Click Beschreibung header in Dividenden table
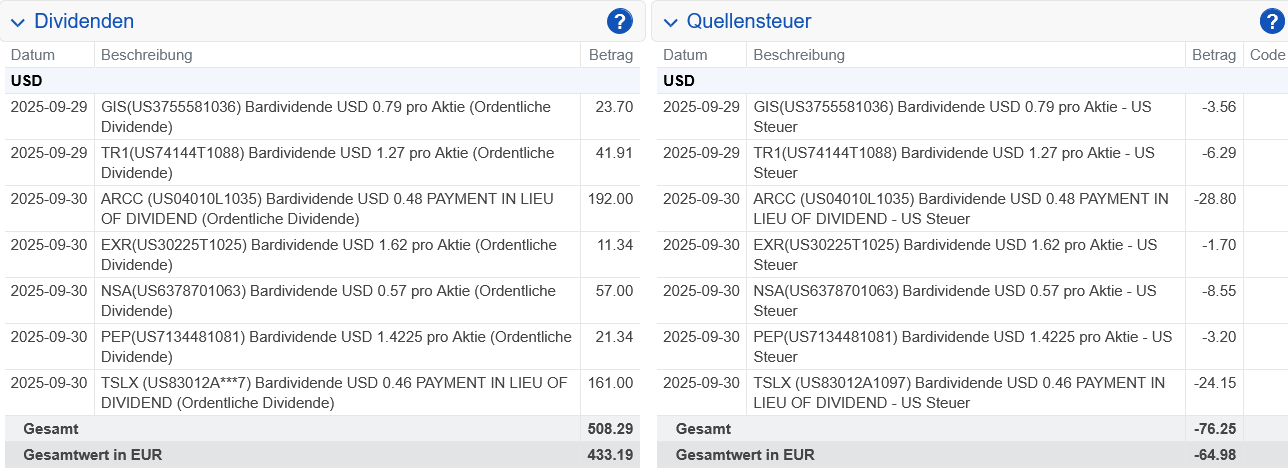Viewport: 1288px width, 468px height. coord(146,55)
